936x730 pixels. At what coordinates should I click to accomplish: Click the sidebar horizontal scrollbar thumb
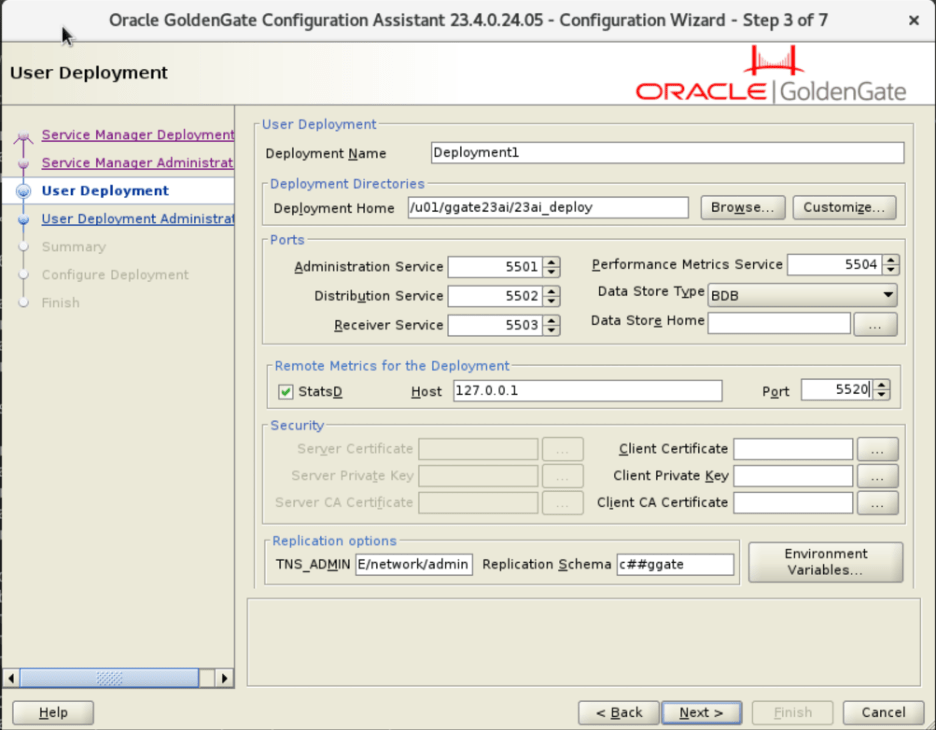point(109,678)
